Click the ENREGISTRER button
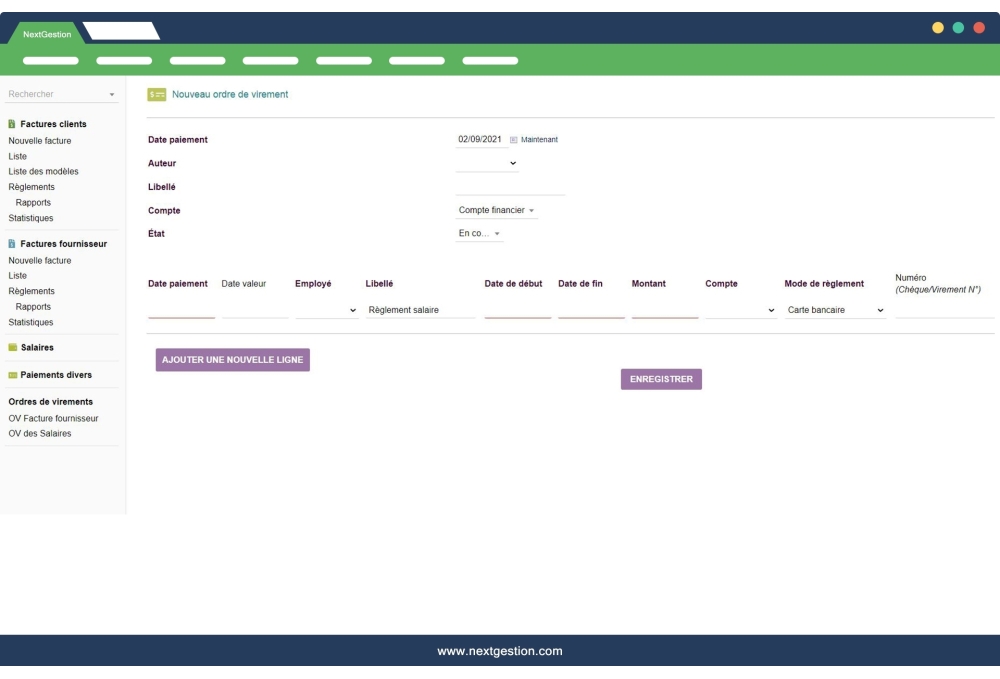 click(x=663, y=379)
